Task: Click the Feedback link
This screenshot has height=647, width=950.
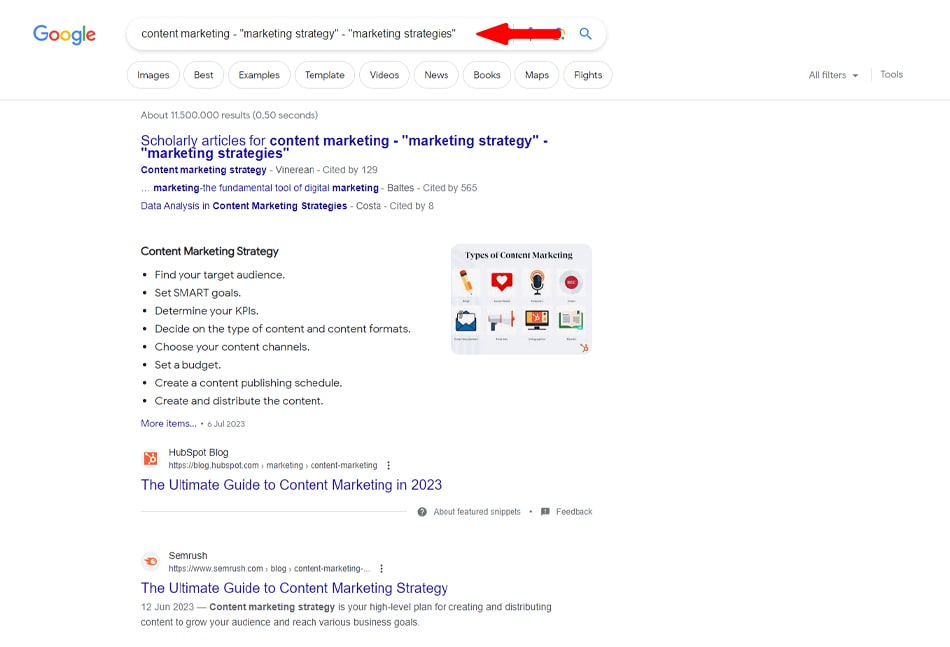Action: (574, 512)
